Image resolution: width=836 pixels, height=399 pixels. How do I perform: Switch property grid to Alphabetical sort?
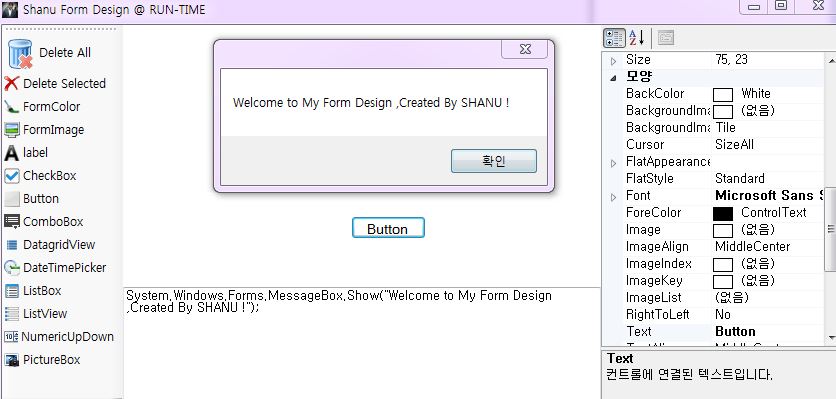[x=637, y=38]
